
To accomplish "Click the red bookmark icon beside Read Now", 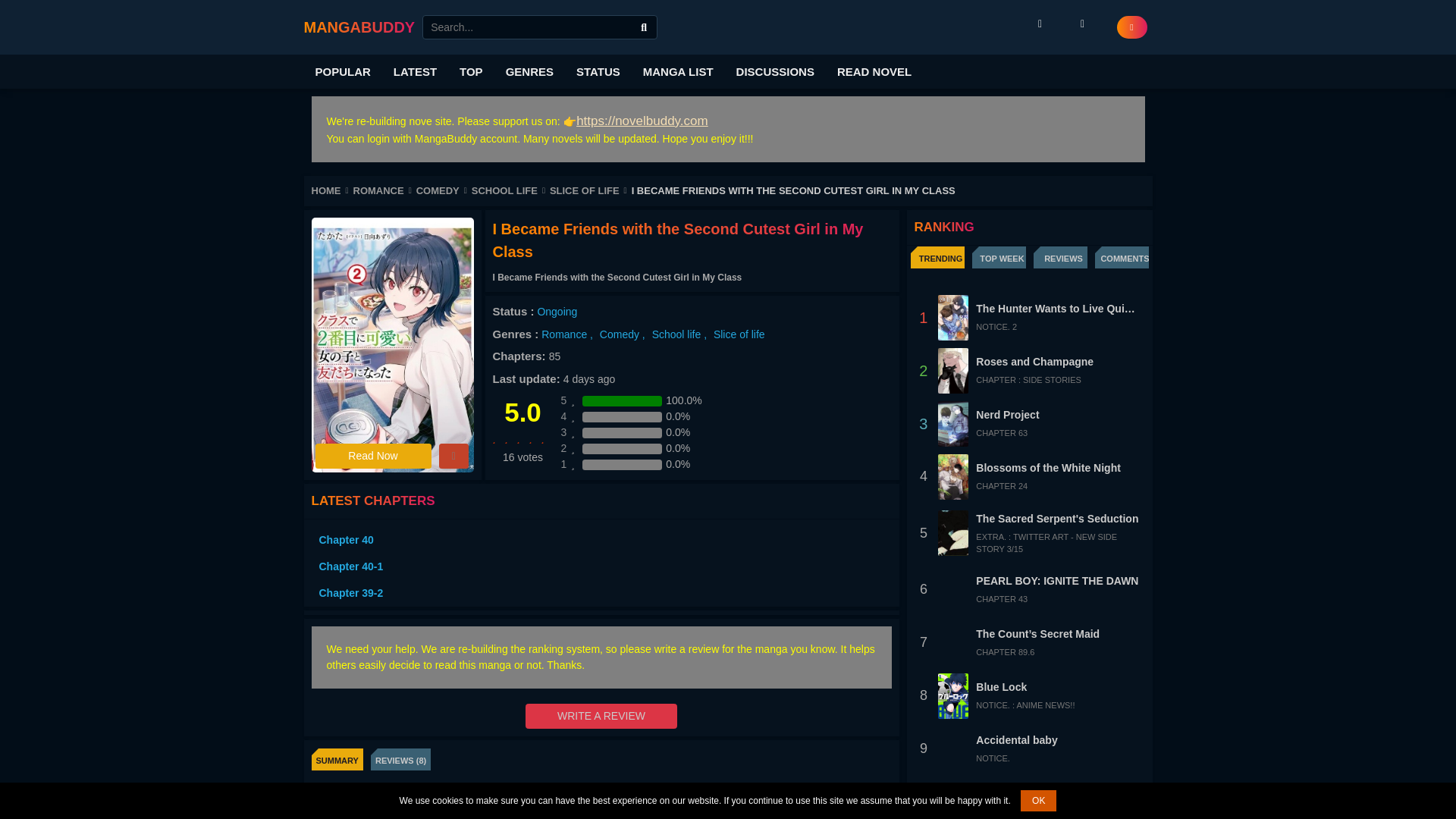I will coord(453,456).
